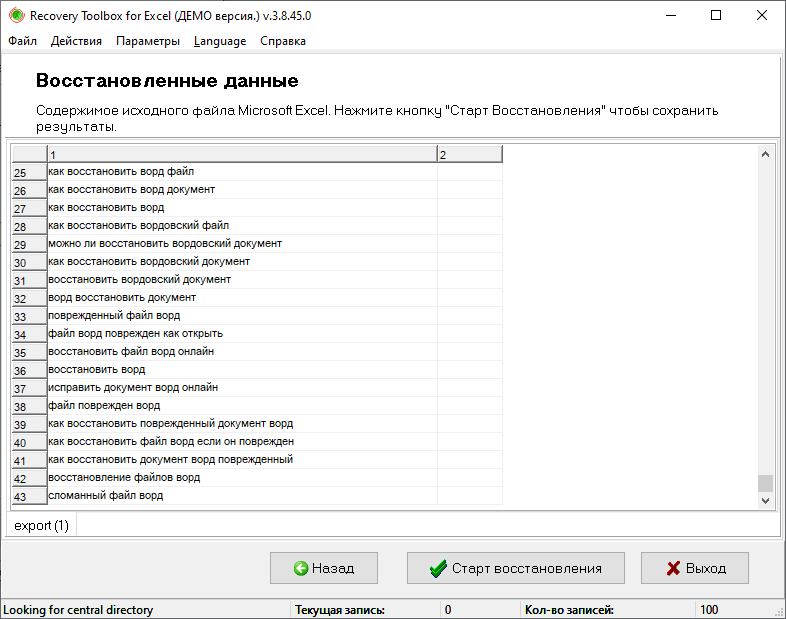Select row 27 cell 'как восстановить ворд'
Viewport: 786px width, 619px height.
point(242,208)
